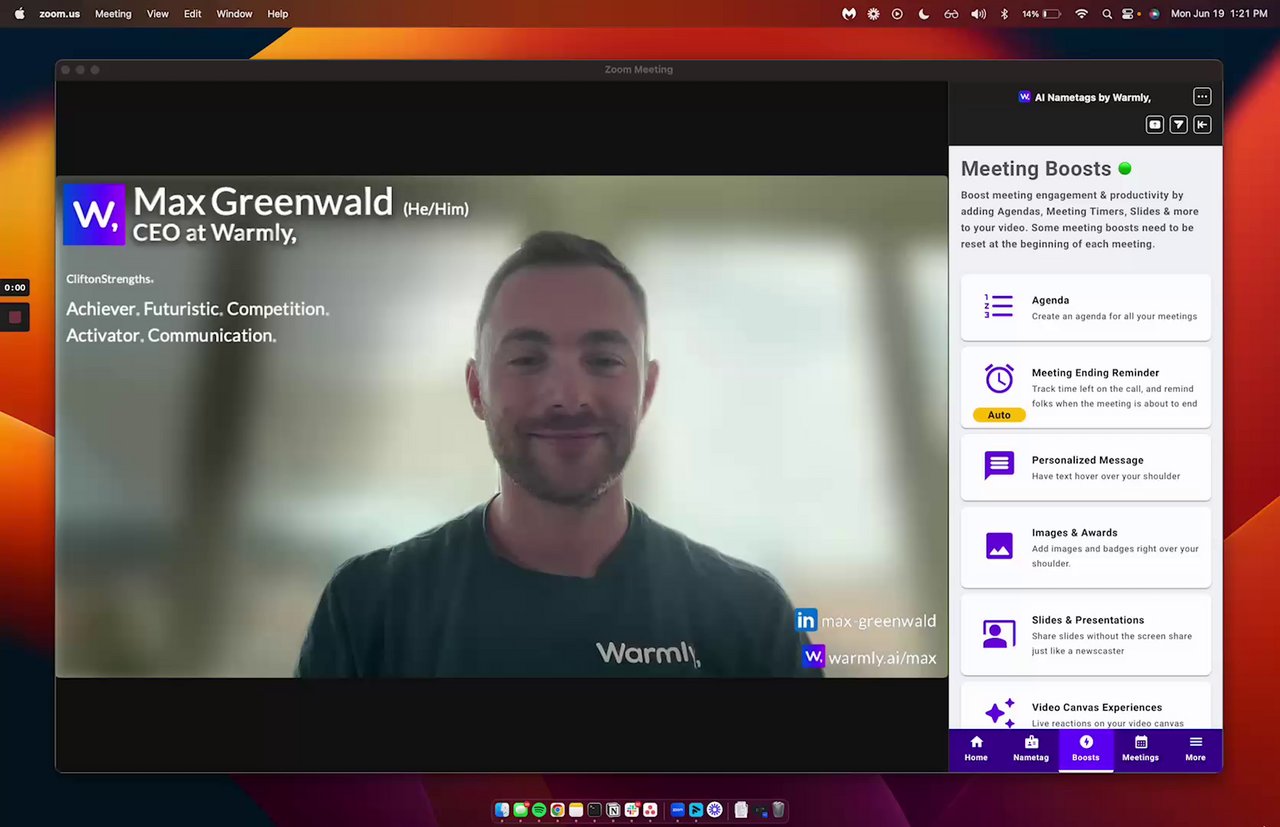Open Spotlight search magnifier
This screenshot has height=827, width=1280.
pos(1107,14)
